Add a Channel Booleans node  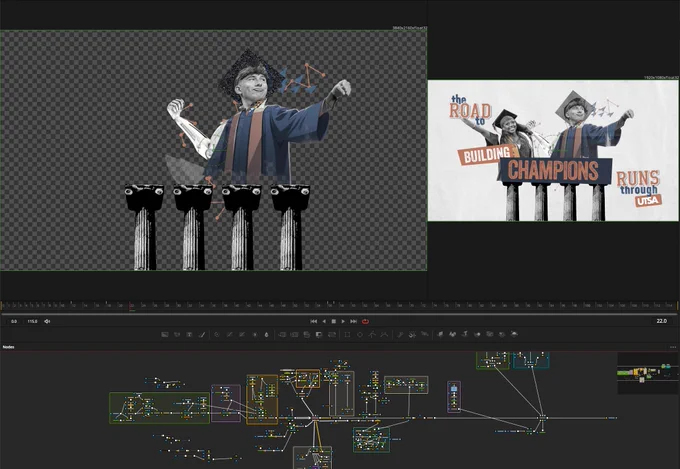[294, 335]
